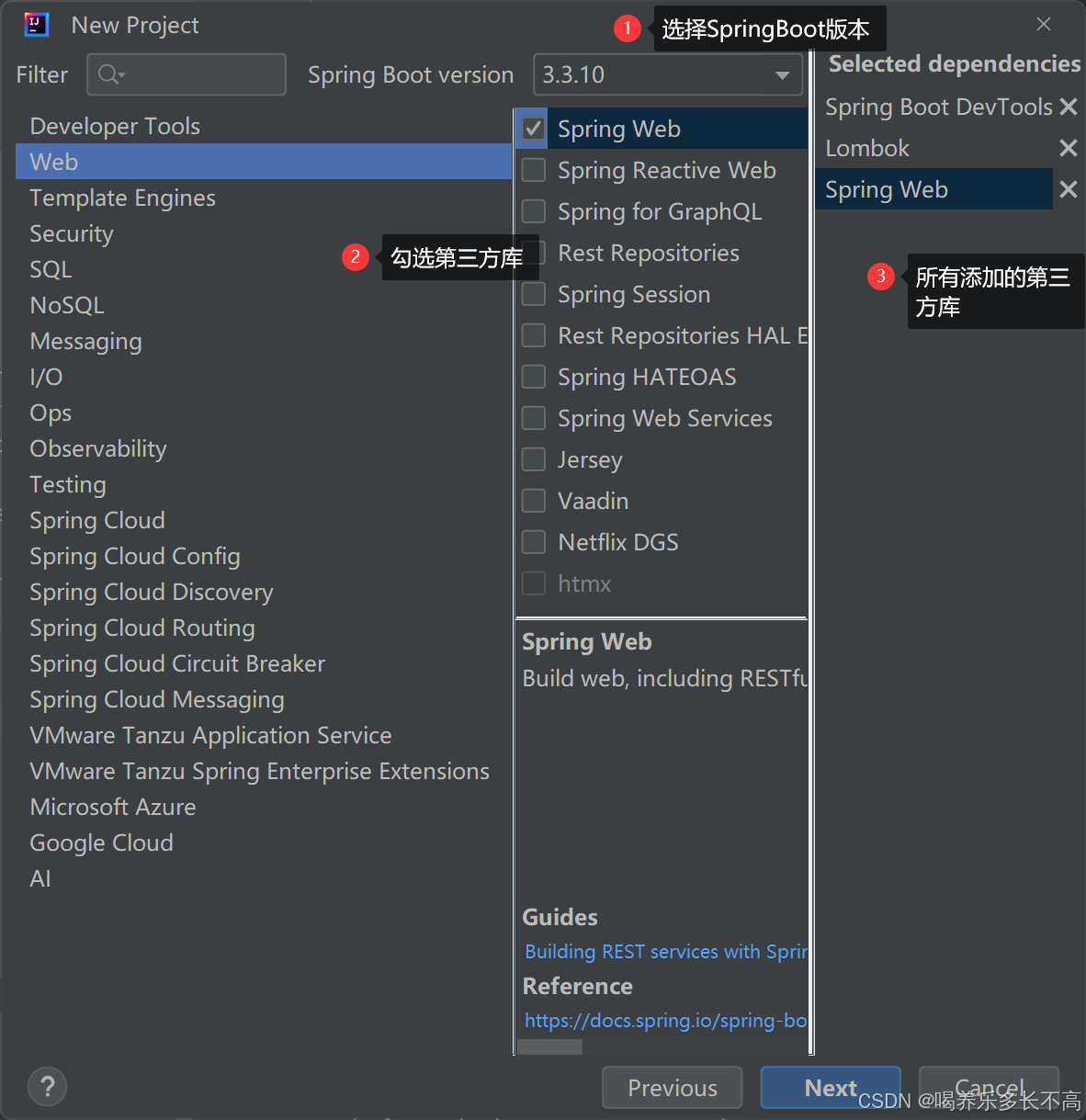Viewport: 1086px width, 1120px height.
Task: Click the Cancel button
Action: (x=990, y=1088)
